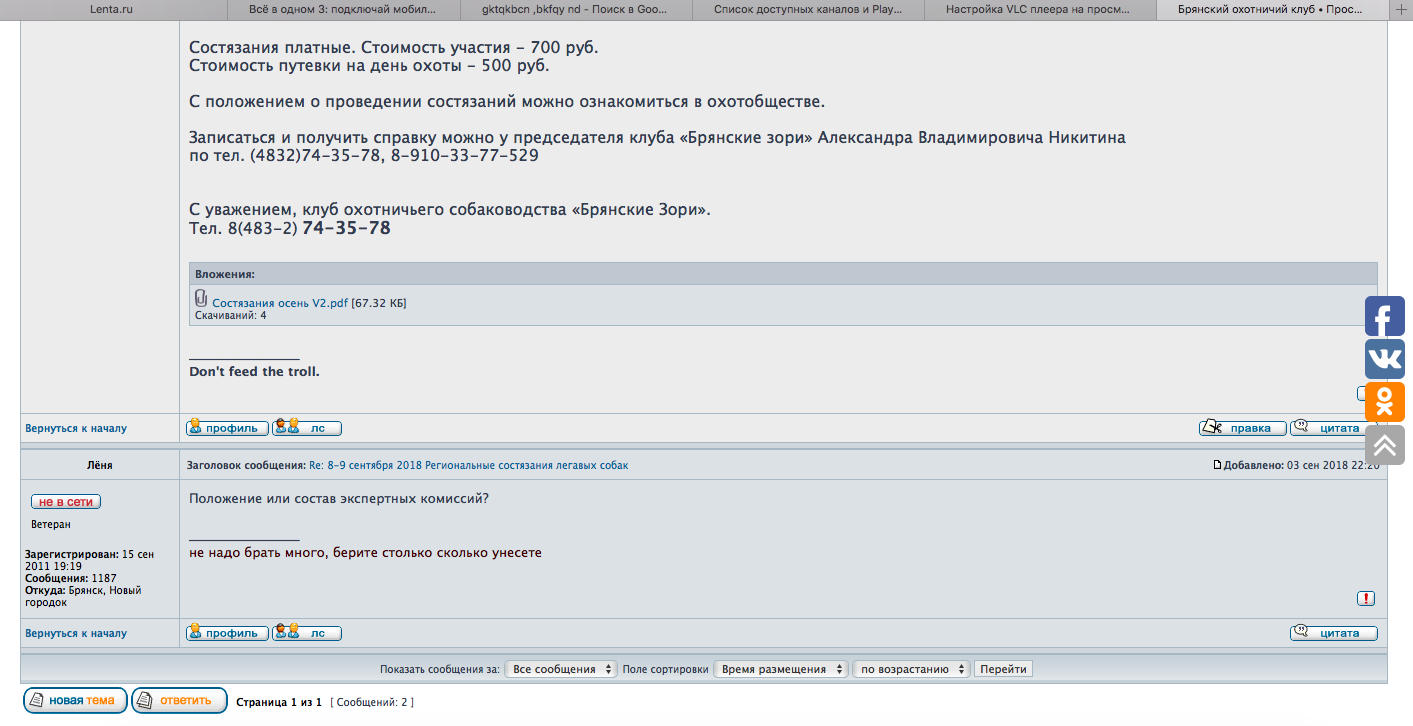The width and height of the screenshot is (1413, 726).
Task: Click the gray scroll-to-top arrows icon
Action: [x=1385, y=445]
